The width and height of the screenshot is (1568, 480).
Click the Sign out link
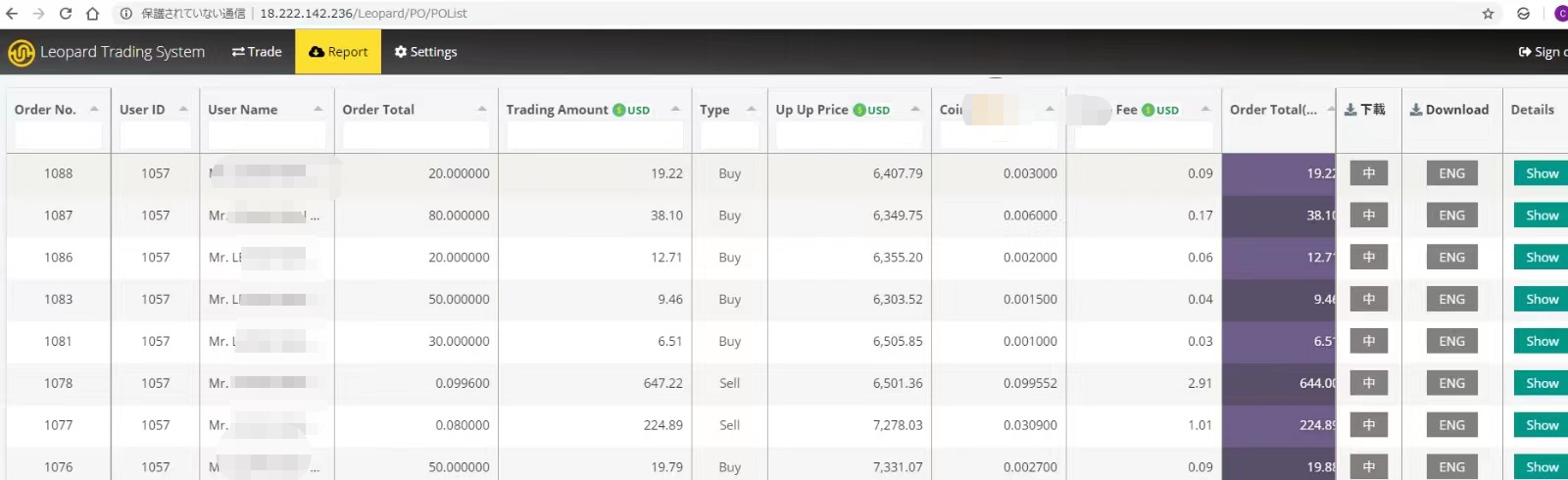point(1543,52)
